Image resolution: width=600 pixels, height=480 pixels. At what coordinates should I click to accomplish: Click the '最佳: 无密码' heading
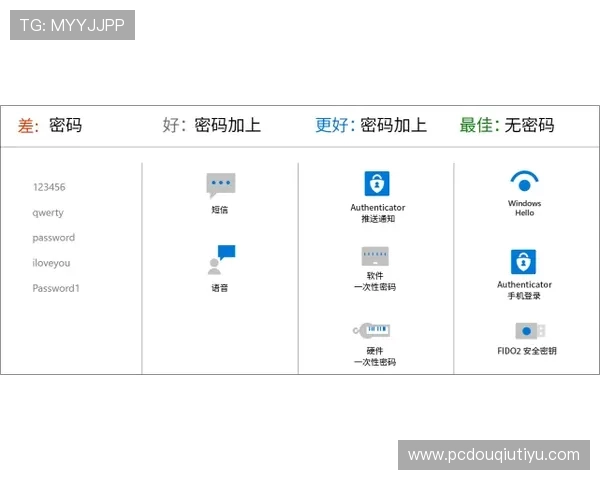pyautogui.click(x=507, y=126)
